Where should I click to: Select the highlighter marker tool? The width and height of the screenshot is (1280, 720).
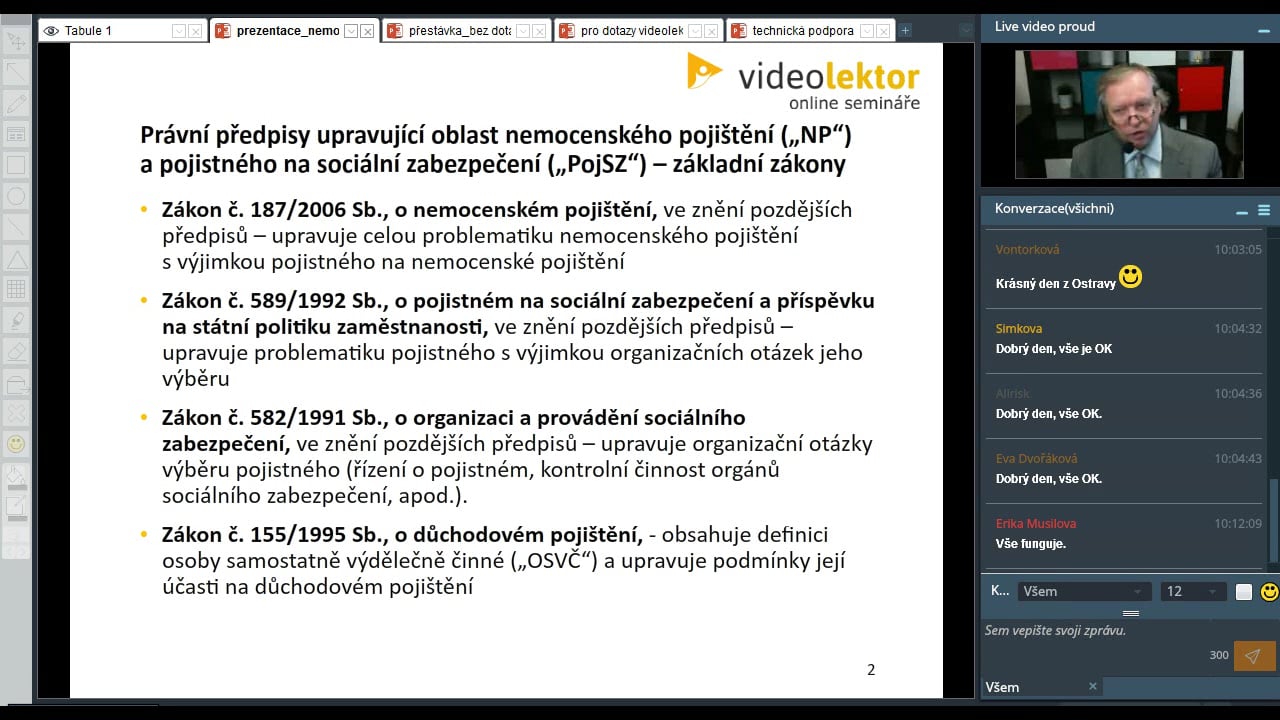point(16,321)
